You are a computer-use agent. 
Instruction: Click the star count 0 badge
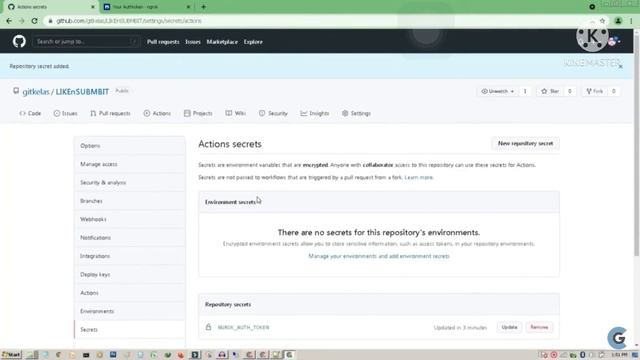coord(570,91)
